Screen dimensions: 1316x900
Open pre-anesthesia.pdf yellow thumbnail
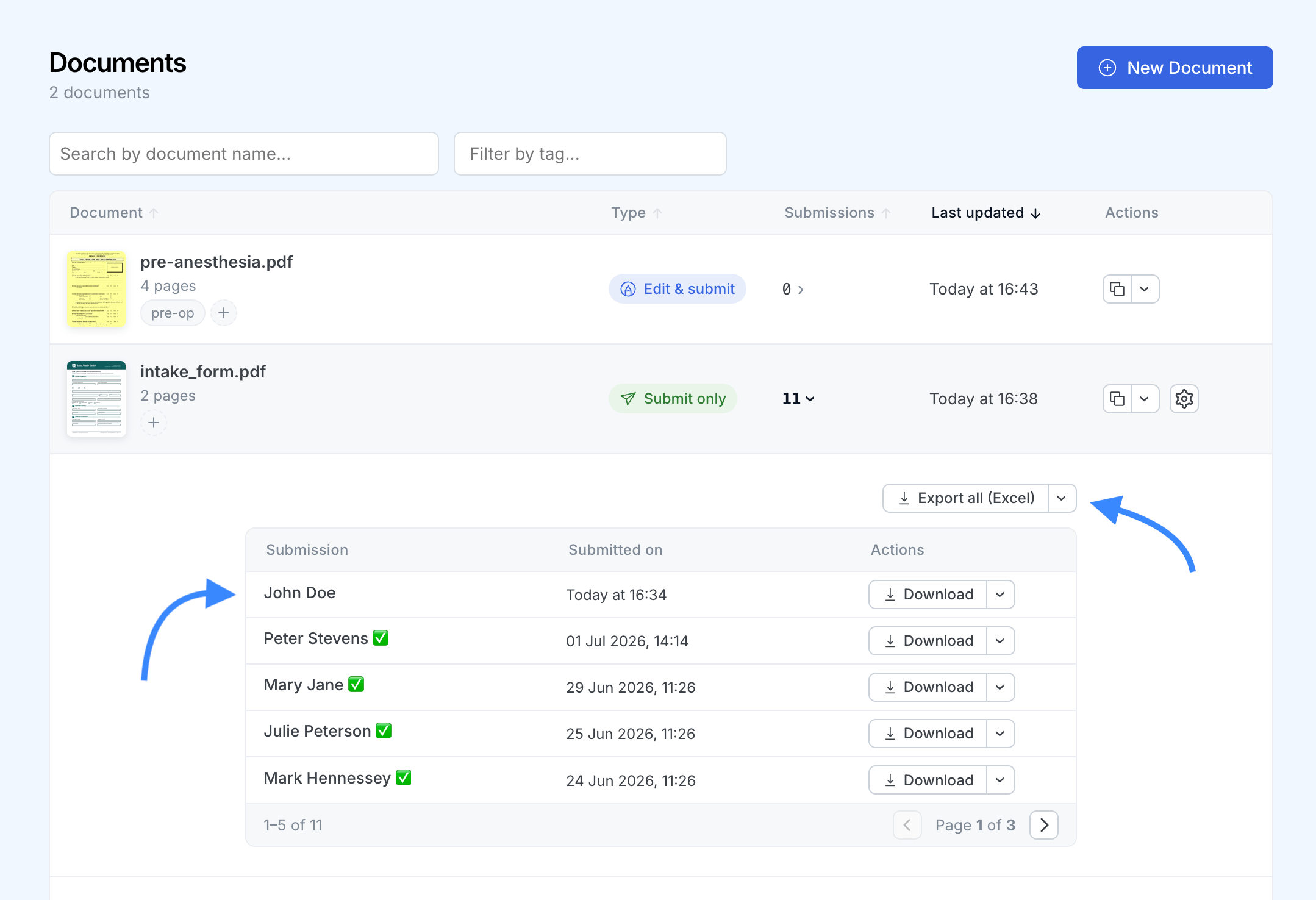96,289
